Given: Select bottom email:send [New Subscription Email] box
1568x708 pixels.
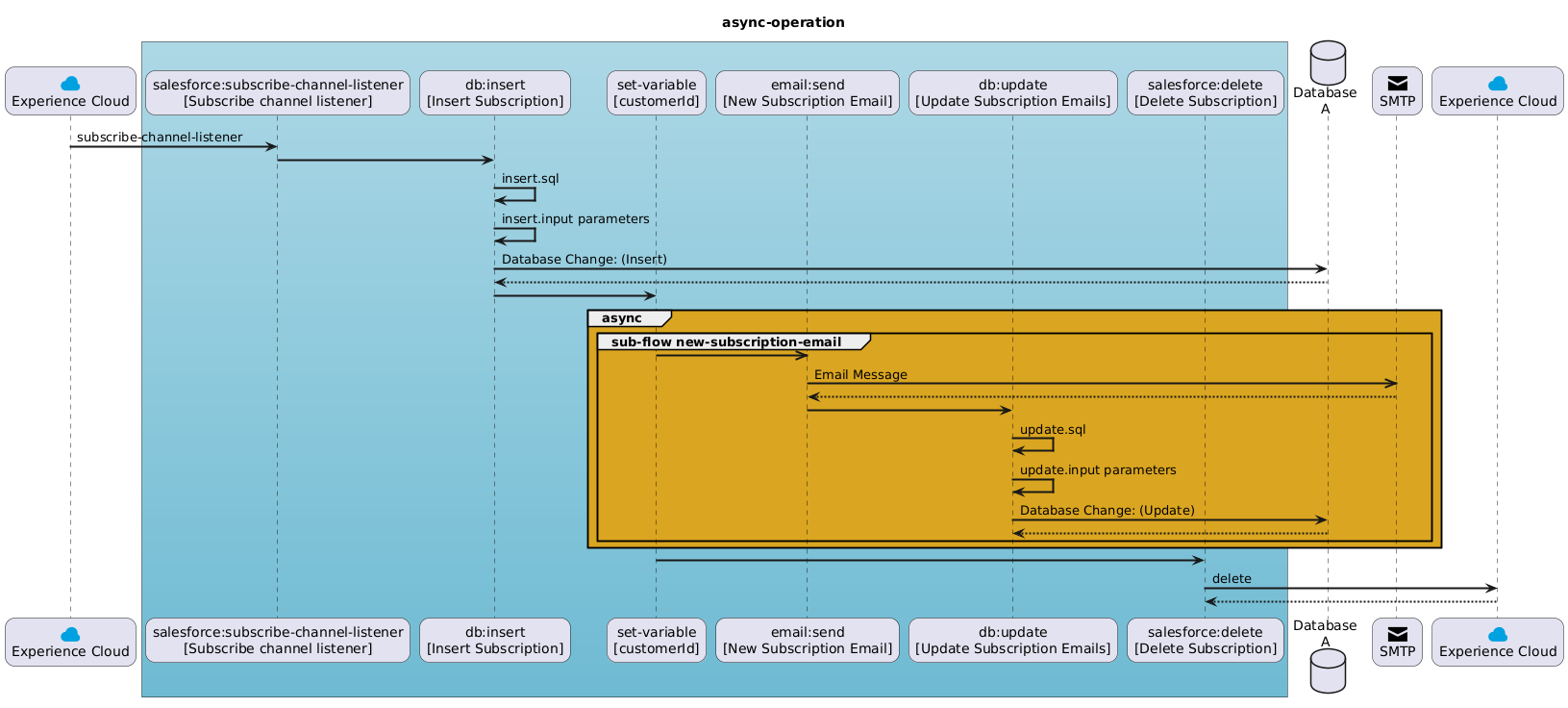Looking at the screenshot, I should pyautogui.click(x=808, y=641).
